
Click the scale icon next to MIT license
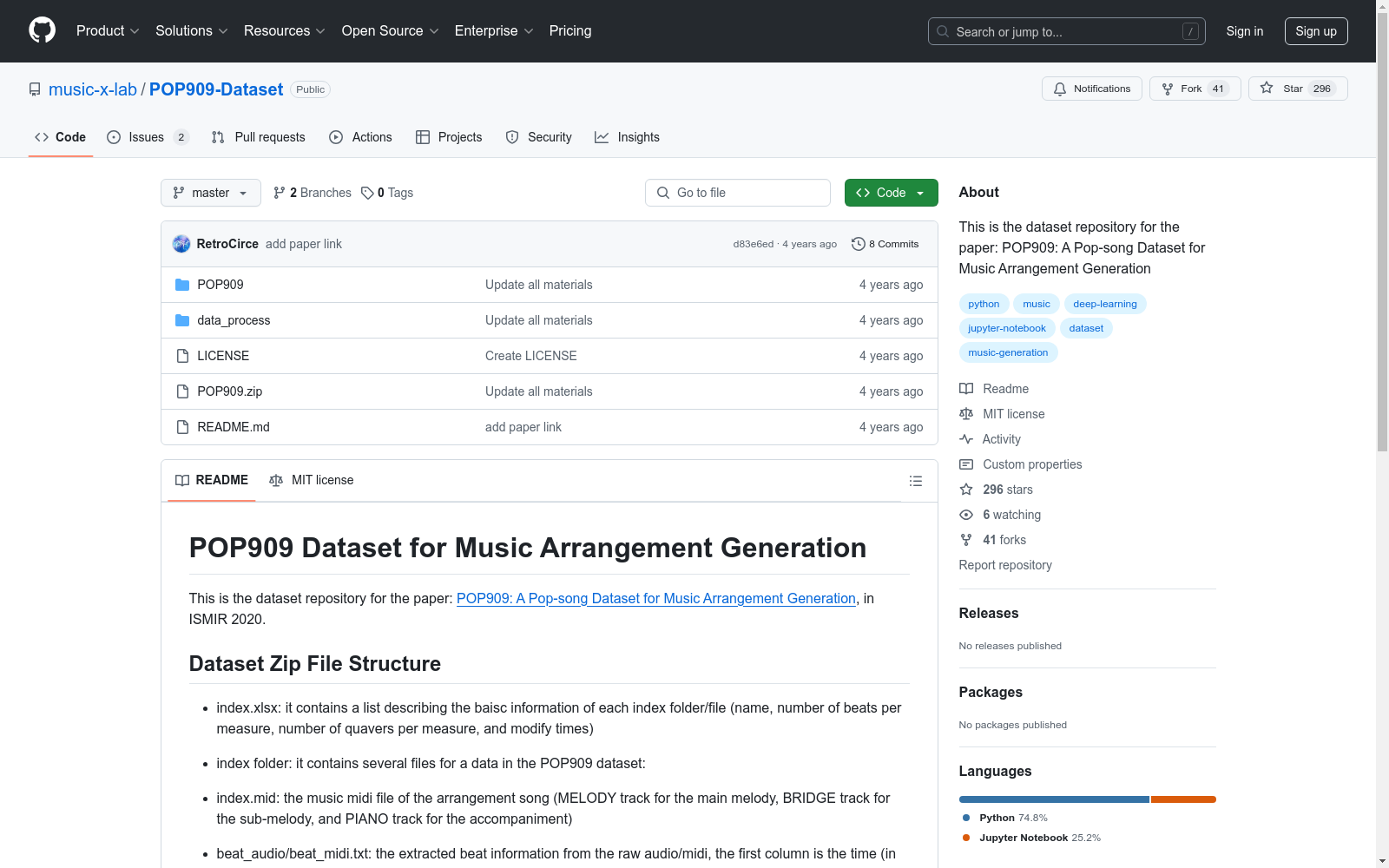966,414
